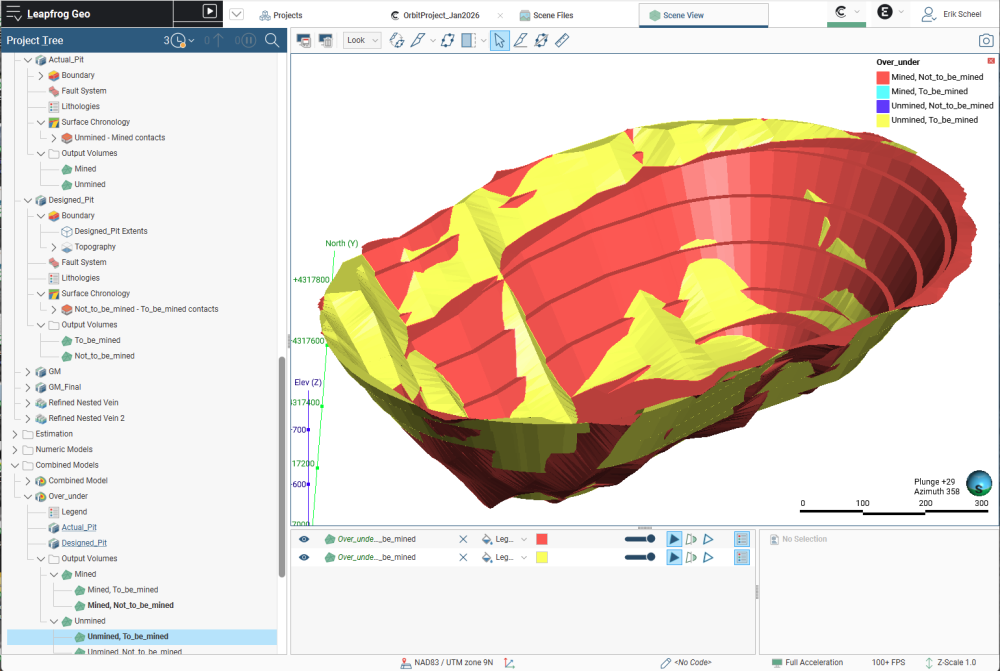The width and height of the screenshot is (1000, 671).
Task: Select the rotate-slicer plane tool
Action: click(x=397, y=40)
